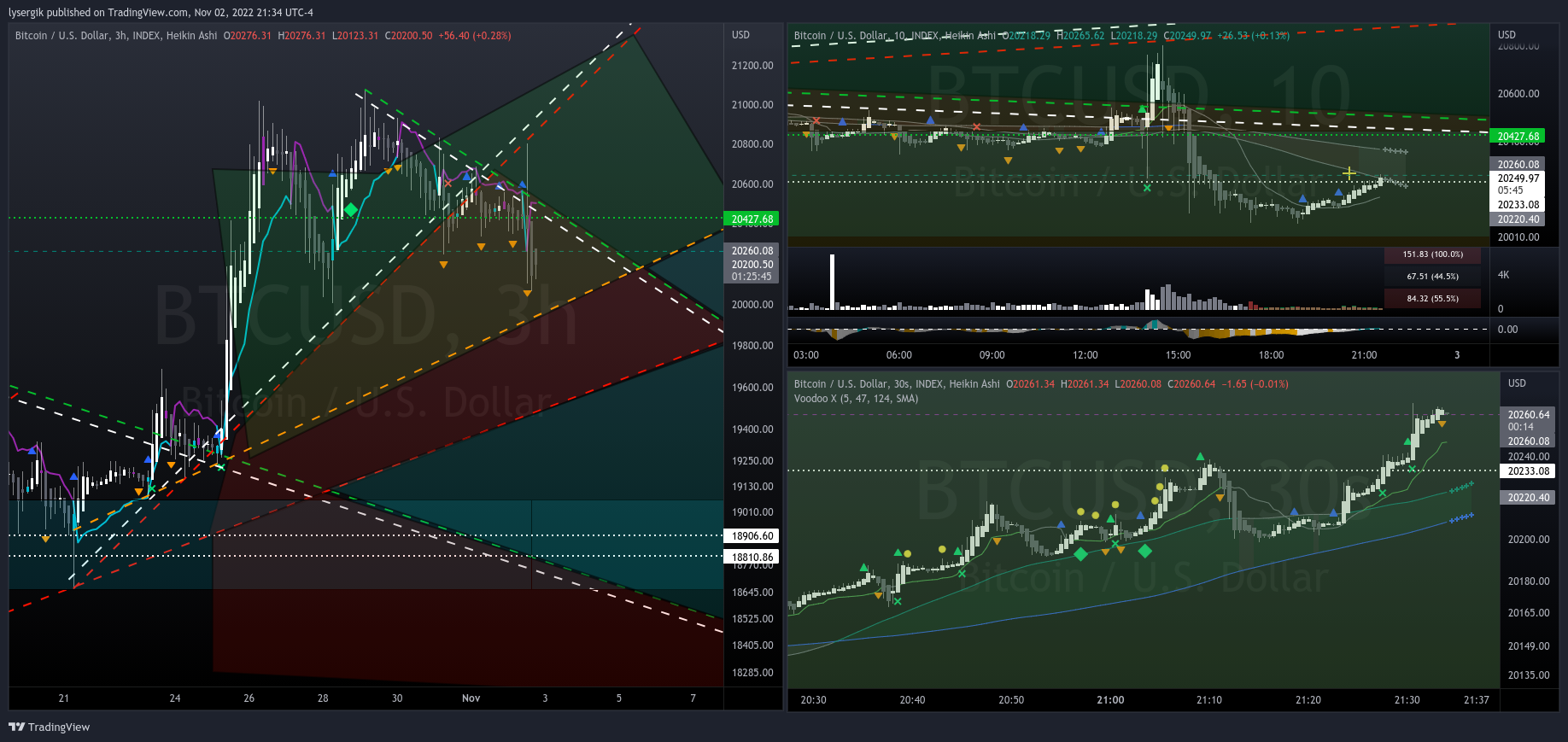
Task: Click the 20180.00 axis value on 30s chart
Action: coord(1529,581)
